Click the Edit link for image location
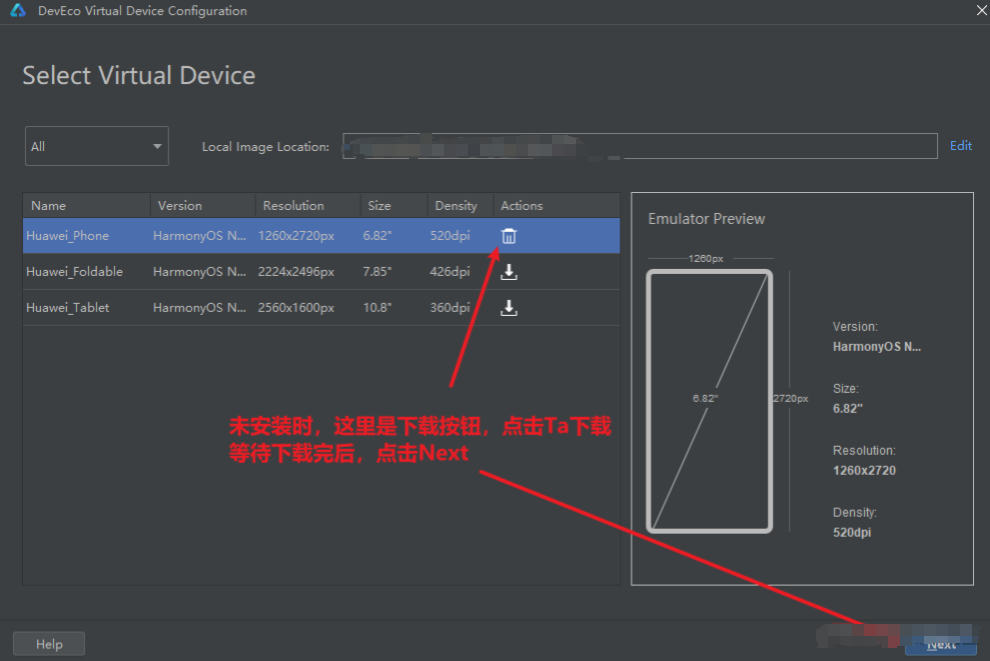The height and width of the screenshot is (661, 990). 960,146
